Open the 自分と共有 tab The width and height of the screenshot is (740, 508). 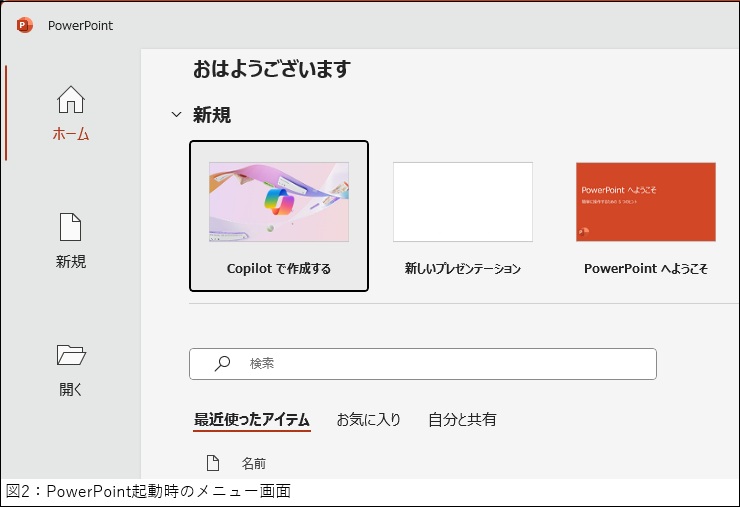coord(462,420)
